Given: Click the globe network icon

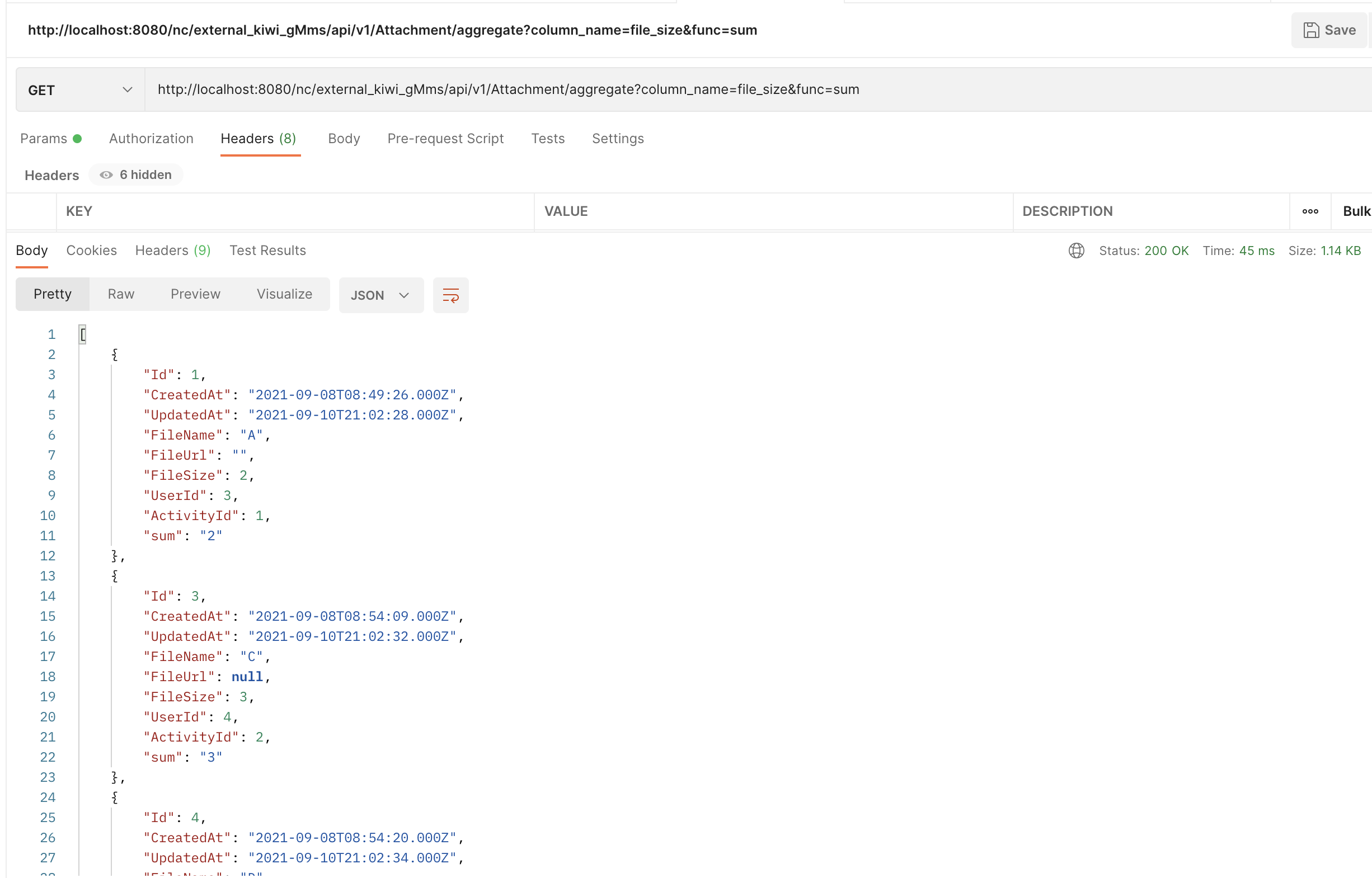Looking at the screenshot, I should (x=1076, y=251).
